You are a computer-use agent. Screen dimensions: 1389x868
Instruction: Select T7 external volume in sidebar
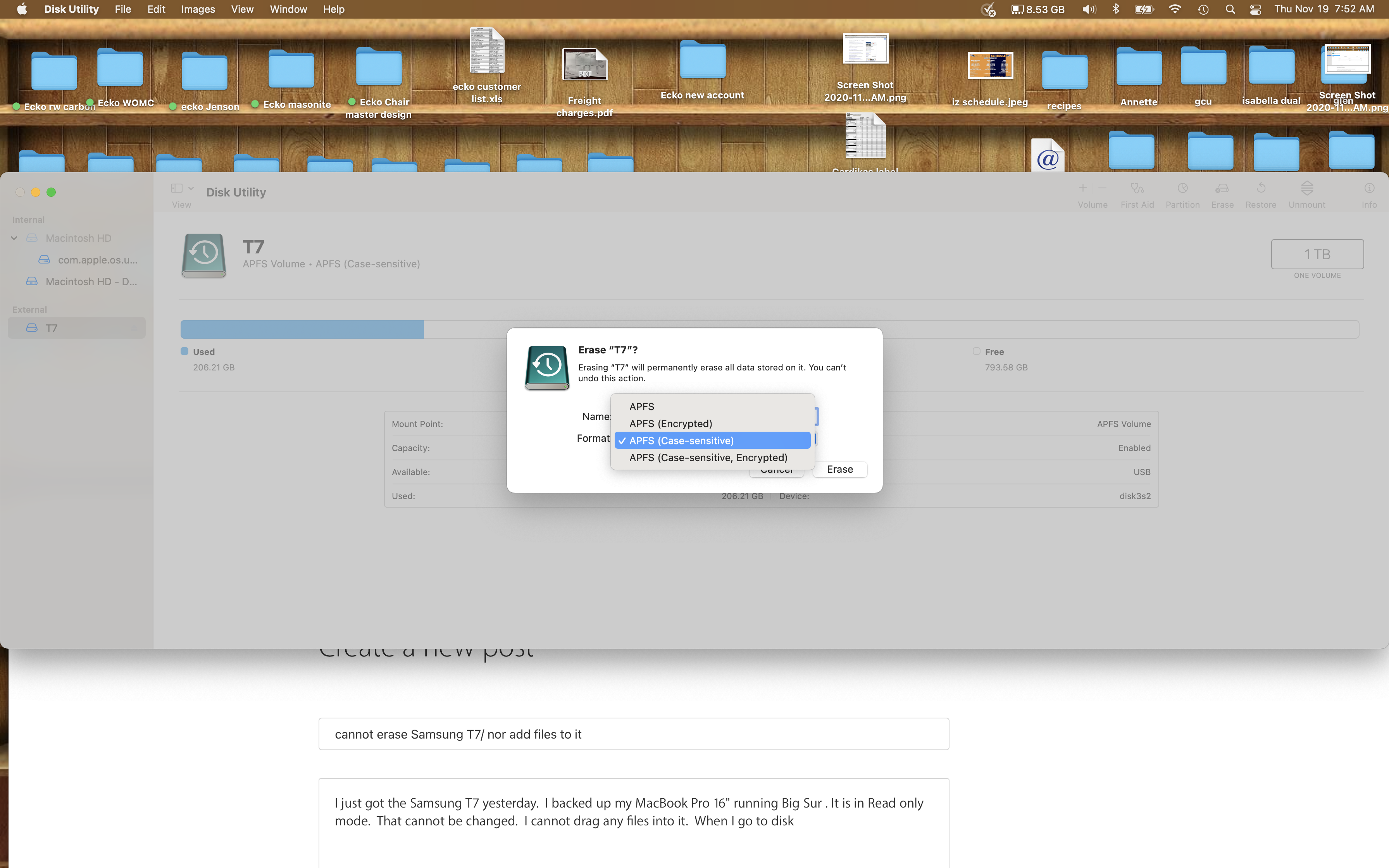(52, 328)
